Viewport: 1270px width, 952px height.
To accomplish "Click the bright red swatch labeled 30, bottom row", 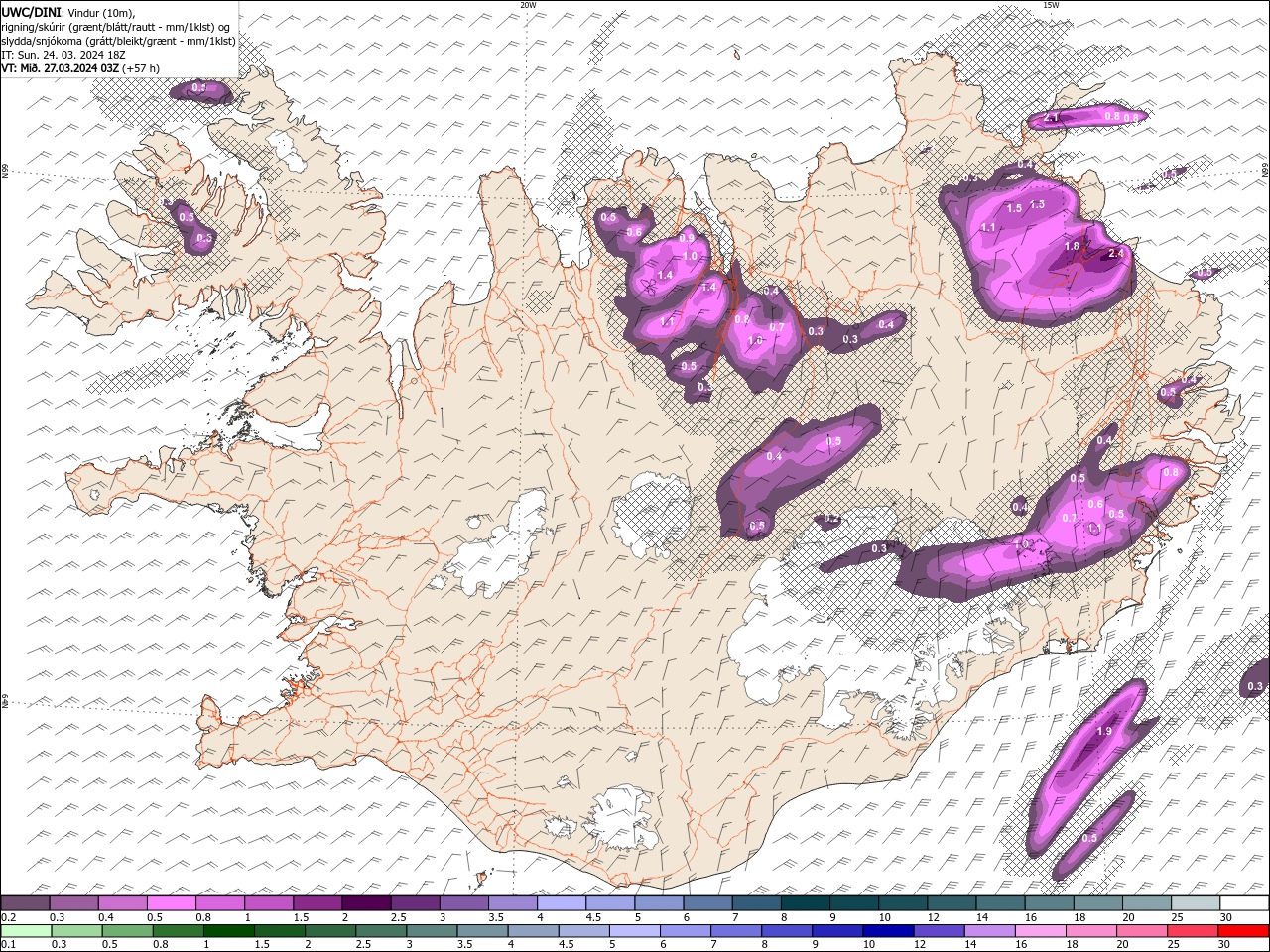I will pos(1243,931).
